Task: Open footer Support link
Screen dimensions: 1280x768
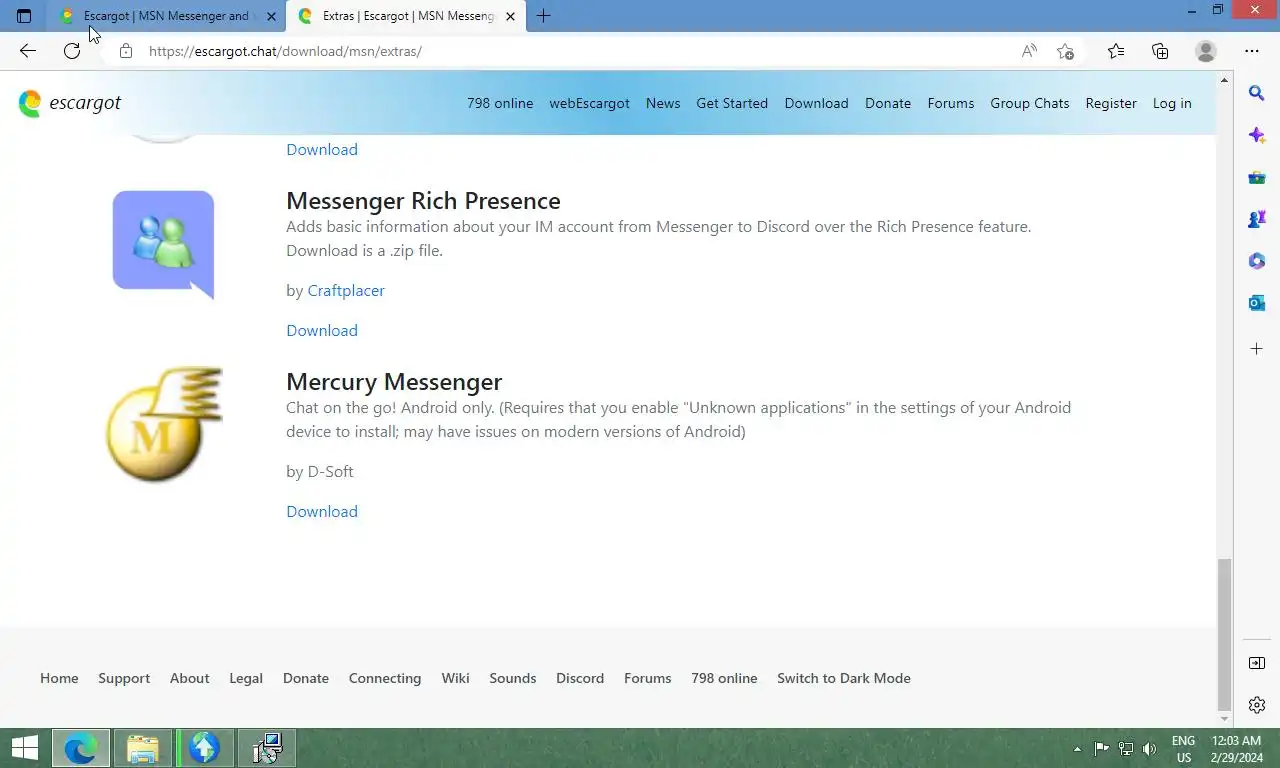Action: (124, 678)
